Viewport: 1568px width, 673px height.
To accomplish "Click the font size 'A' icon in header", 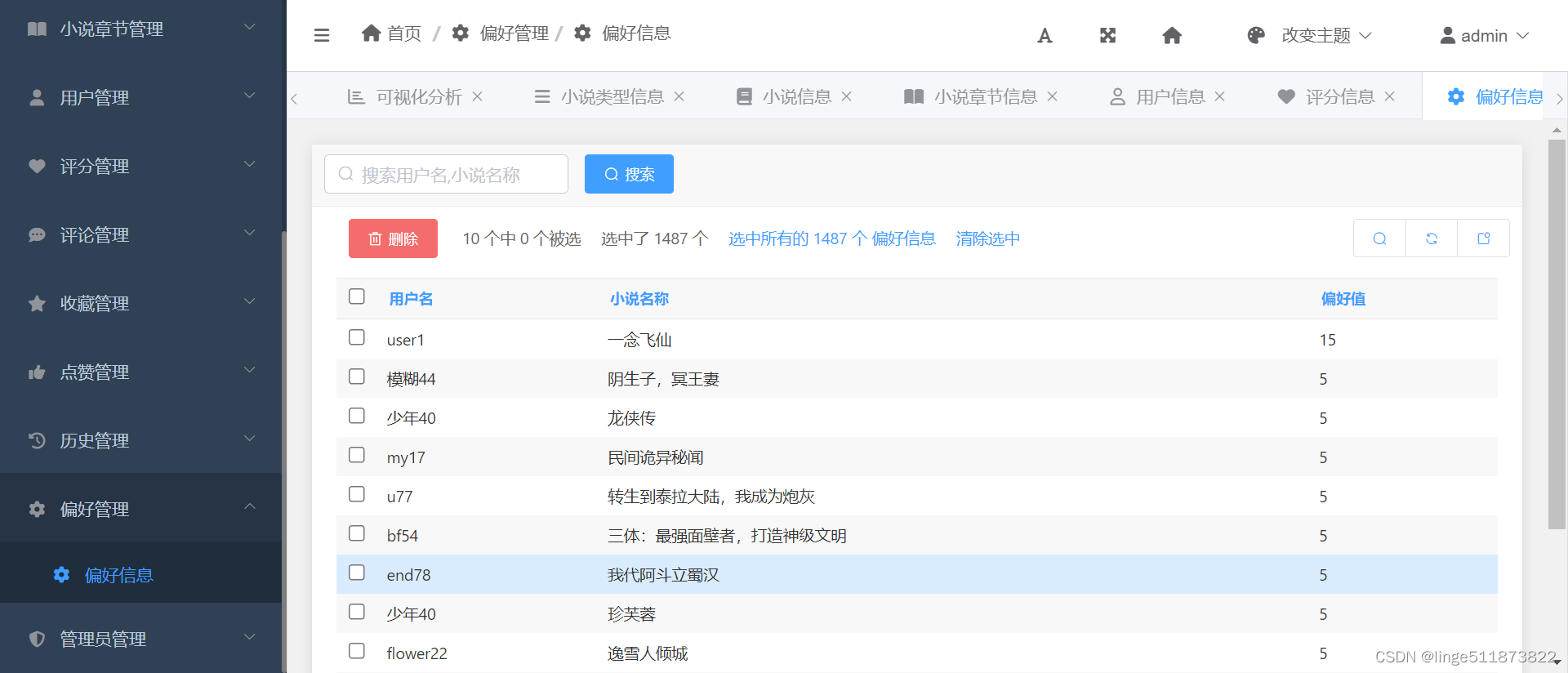I will (x=1045, y=35).
